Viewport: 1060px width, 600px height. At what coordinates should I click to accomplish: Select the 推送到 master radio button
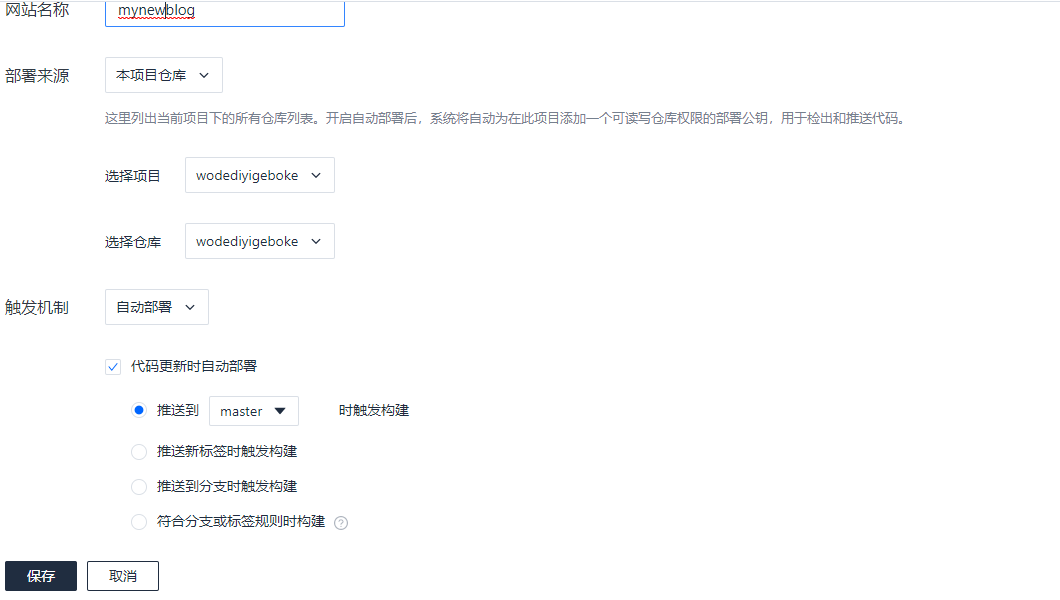tap(139, 410)
